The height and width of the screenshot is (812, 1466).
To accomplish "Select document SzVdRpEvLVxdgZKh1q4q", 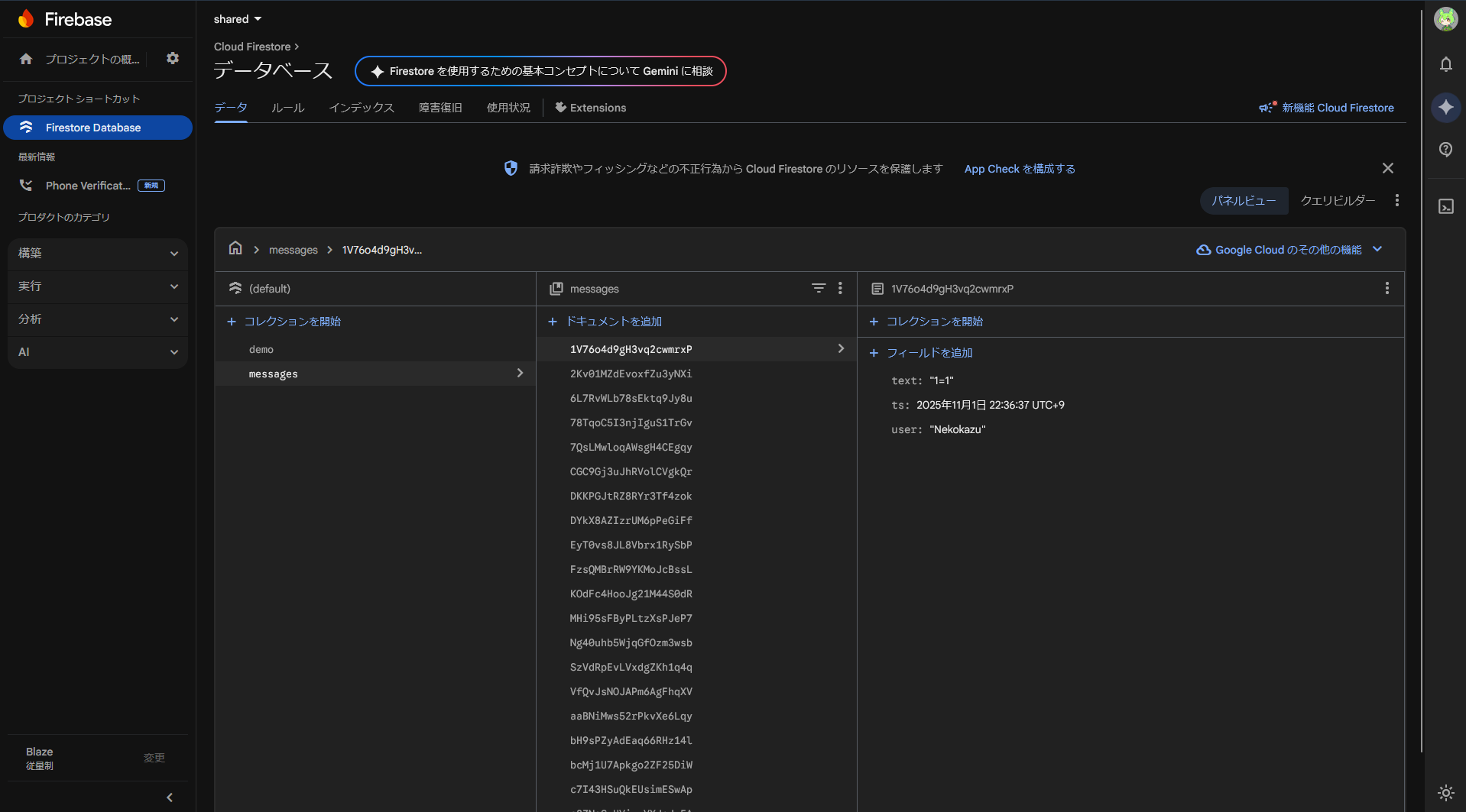I will tap(696, 667).
